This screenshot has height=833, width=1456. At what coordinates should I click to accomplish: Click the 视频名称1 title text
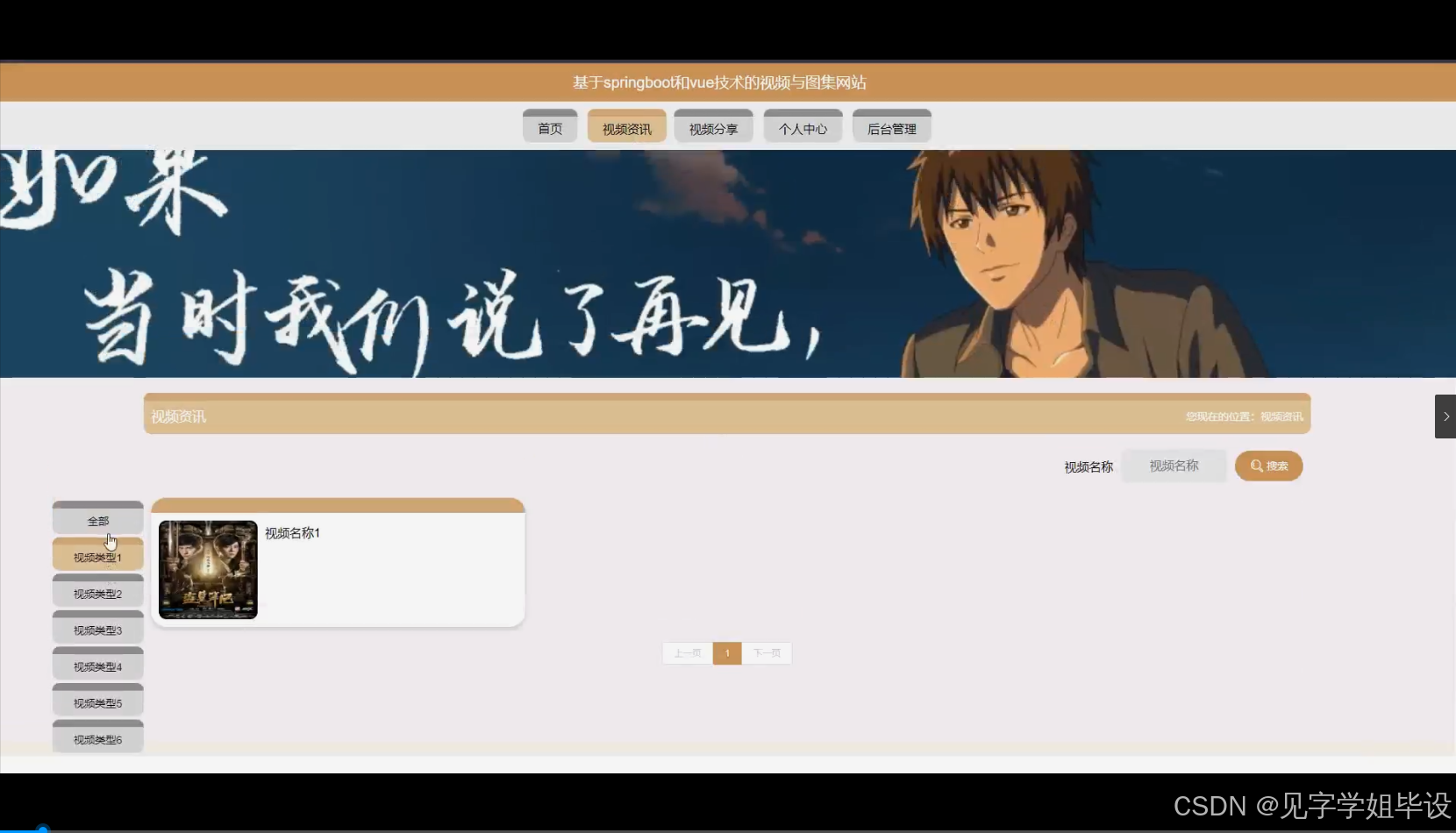tap(292, 533)
